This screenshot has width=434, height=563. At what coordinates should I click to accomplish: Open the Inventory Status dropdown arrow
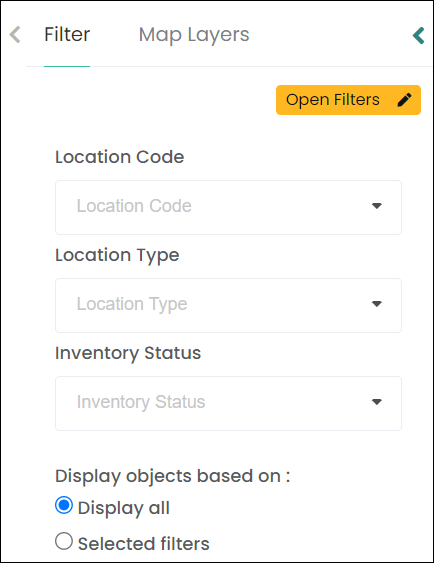click(x=377, y=402)
